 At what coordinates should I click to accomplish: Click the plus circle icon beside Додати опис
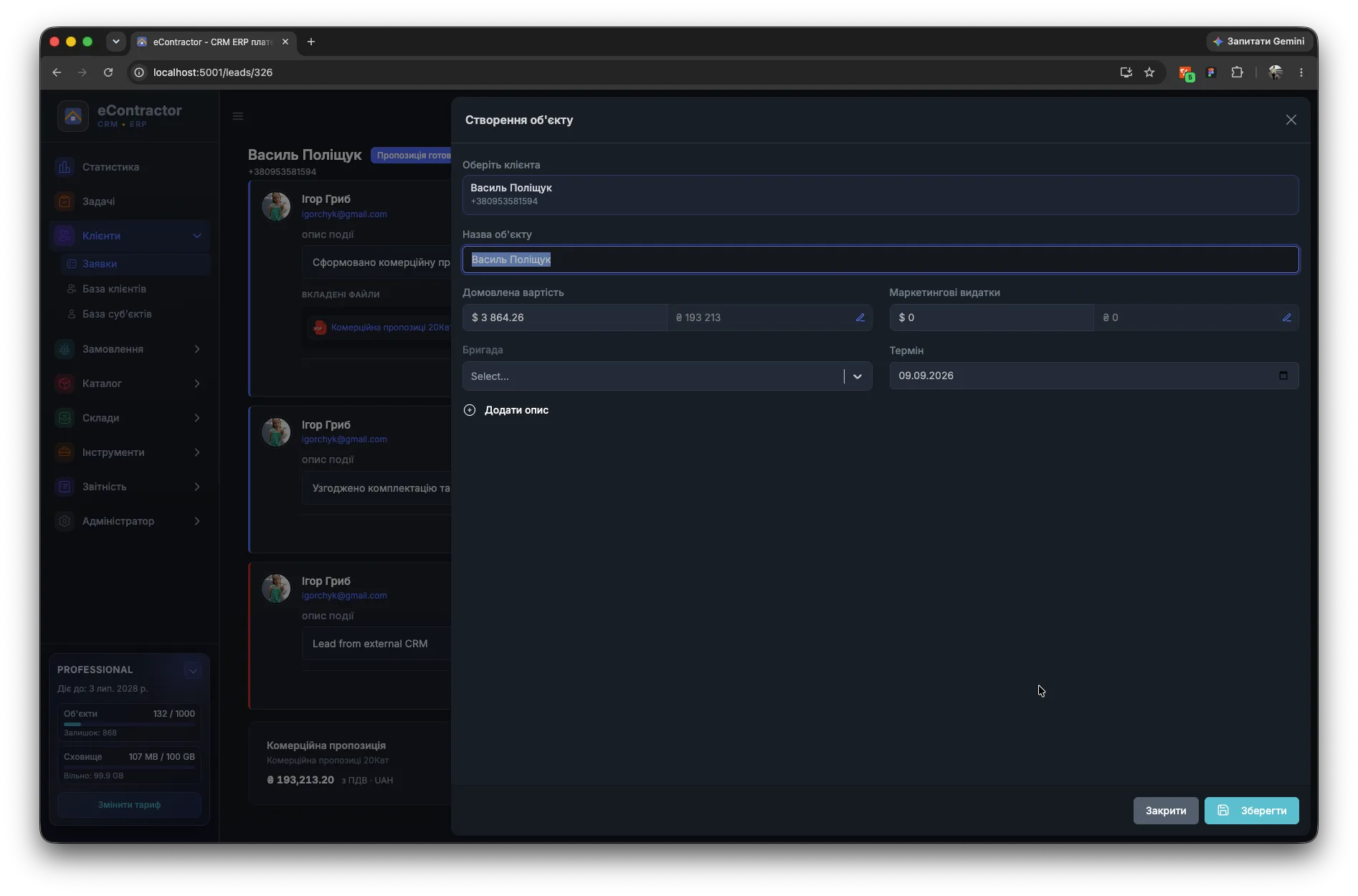pos(470,410)
